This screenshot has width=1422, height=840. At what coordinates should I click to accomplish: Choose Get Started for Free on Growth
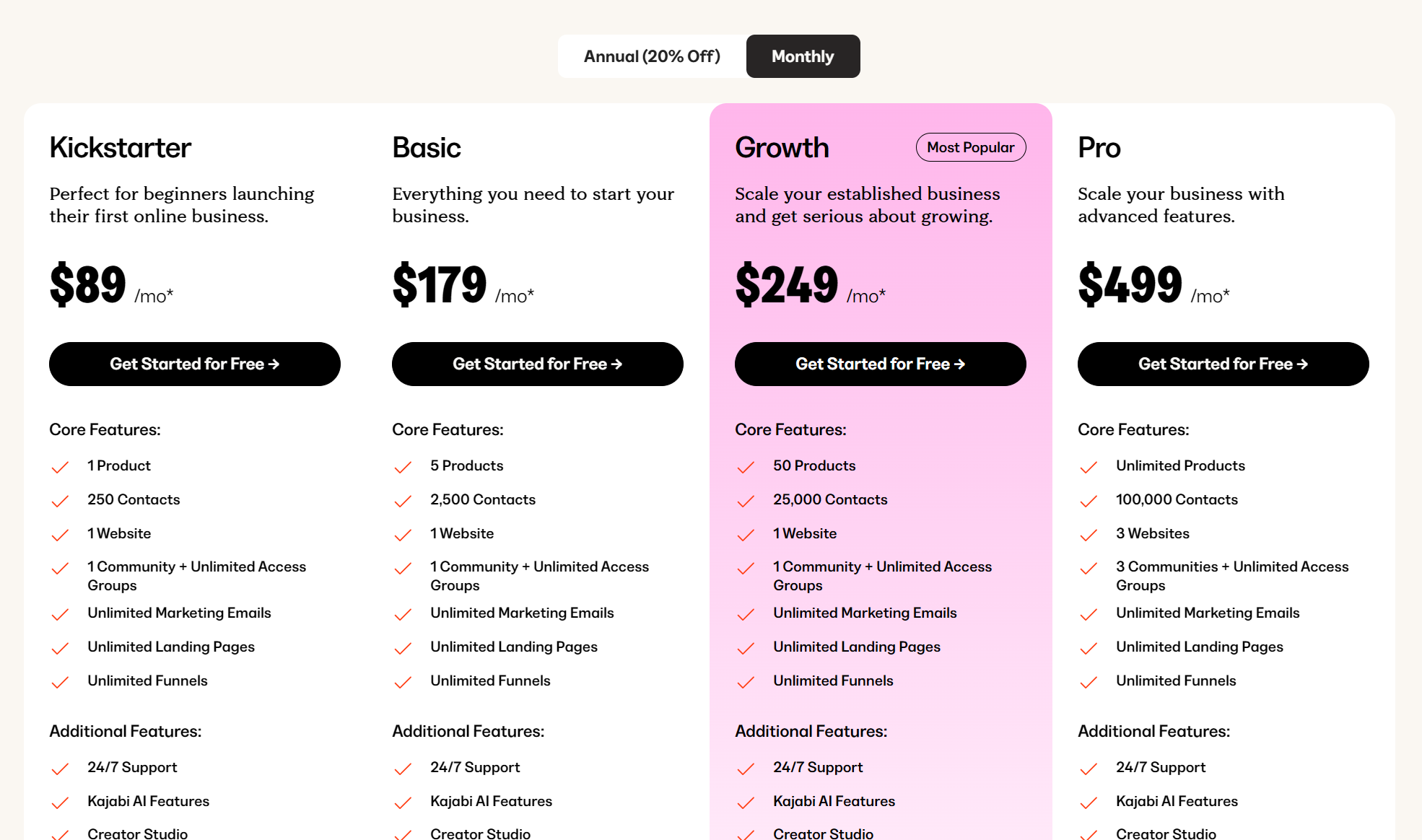pos(881,364)
